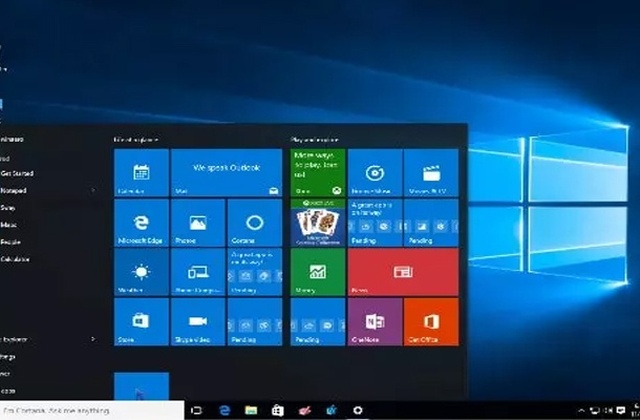This screenshot has height=420, width=640.
Task: Show hidden tray icons chevron
Action: [x=581, y=410]
